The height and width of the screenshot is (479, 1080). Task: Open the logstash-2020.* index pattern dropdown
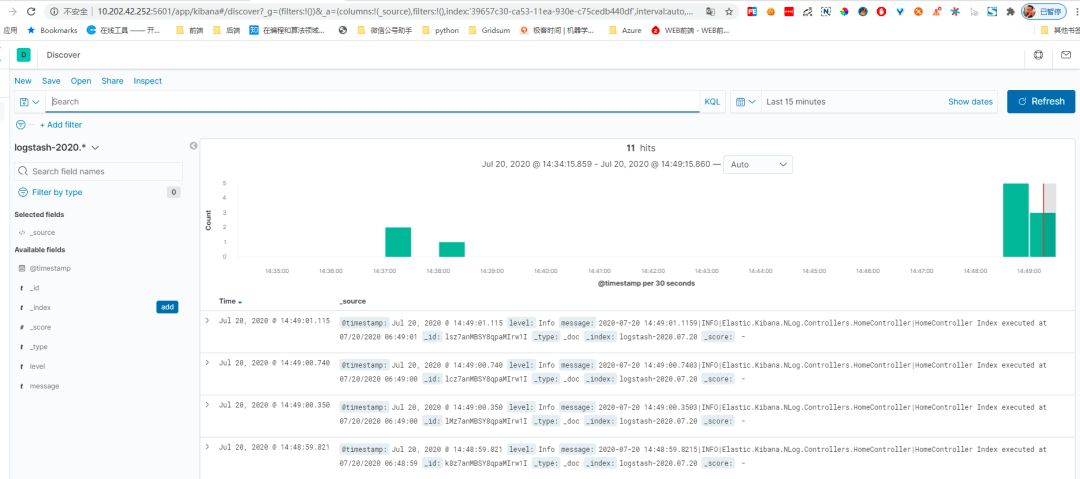click(x=57, y=147)
